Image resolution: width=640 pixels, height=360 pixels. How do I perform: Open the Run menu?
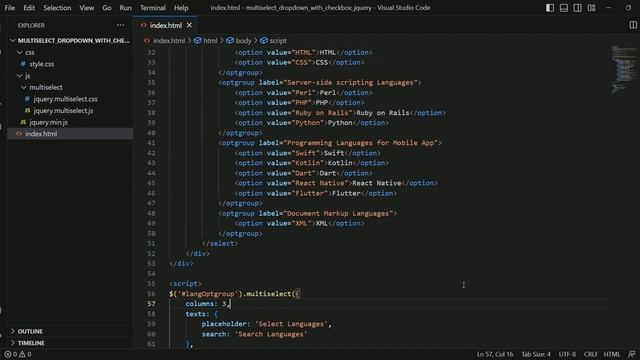126,8
